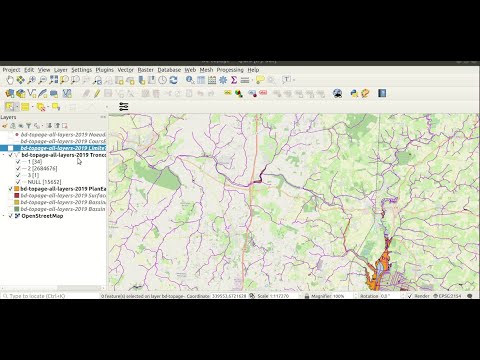Open the Project menu
Image resolution: width=480 pixels, height=360 pixels.
[11, 70]
